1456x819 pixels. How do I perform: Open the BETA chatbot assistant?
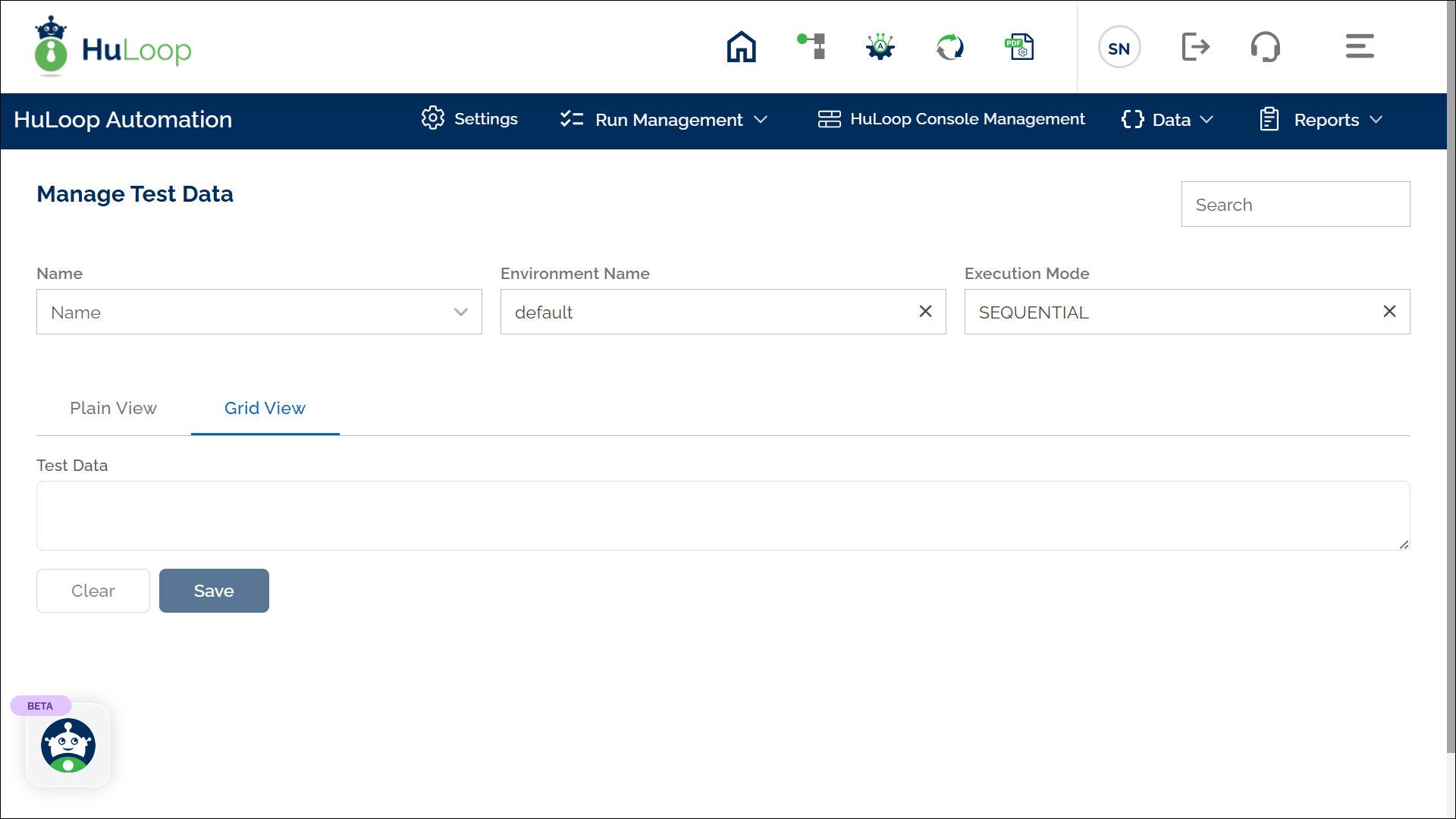point(68,745)
